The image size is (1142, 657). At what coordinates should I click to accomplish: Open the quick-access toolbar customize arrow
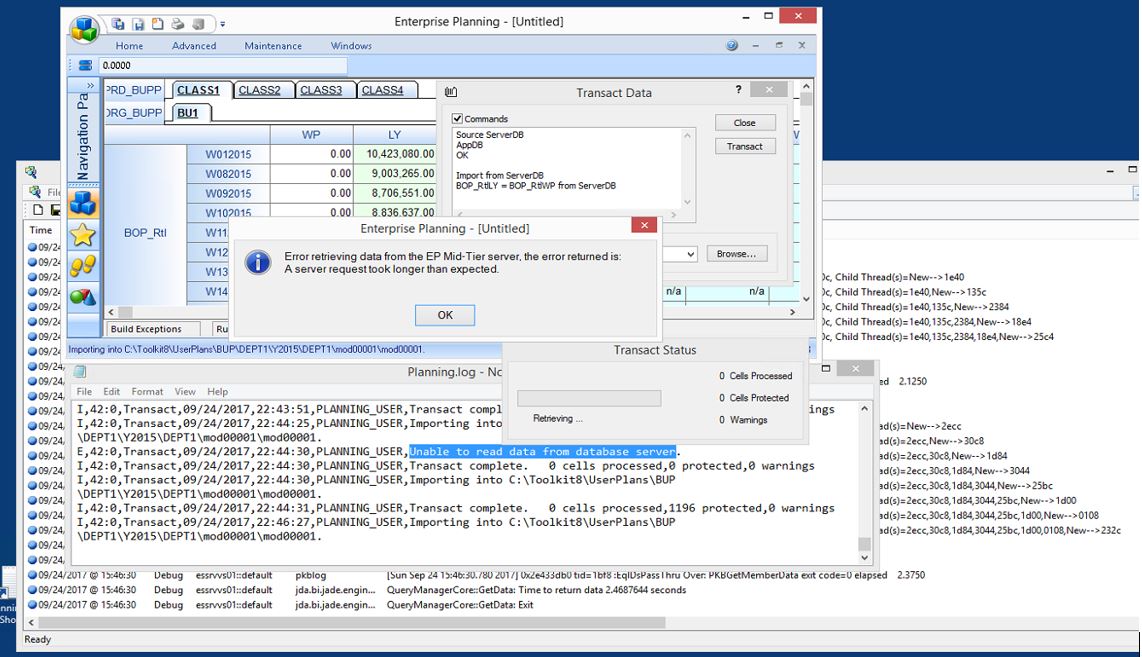(x=223, y=24)
